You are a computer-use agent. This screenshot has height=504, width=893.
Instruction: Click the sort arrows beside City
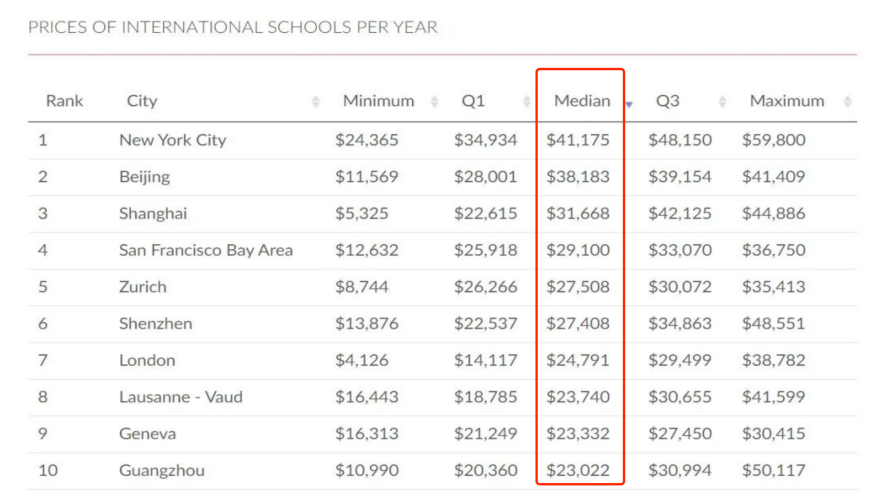(x=316, y=101)
